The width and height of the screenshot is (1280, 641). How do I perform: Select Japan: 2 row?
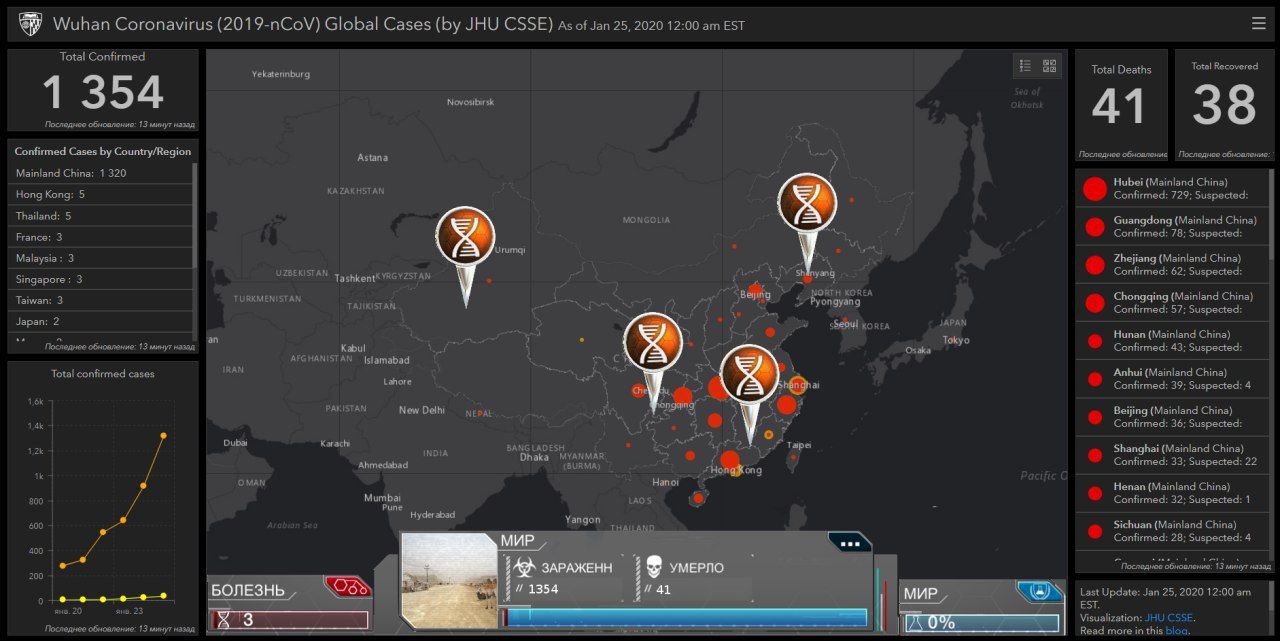coord(101,321)
